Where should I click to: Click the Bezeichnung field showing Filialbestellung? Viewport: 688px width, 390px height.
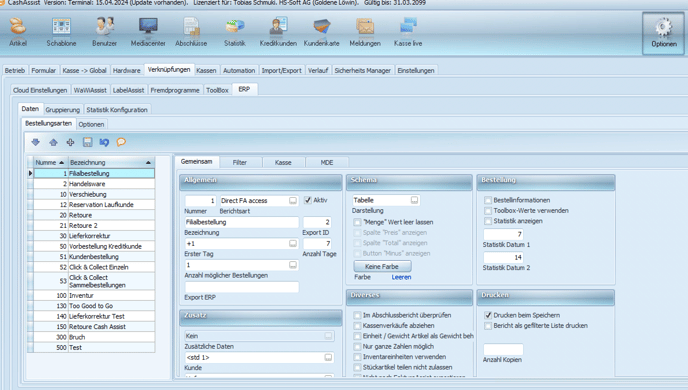coord(241,222)
